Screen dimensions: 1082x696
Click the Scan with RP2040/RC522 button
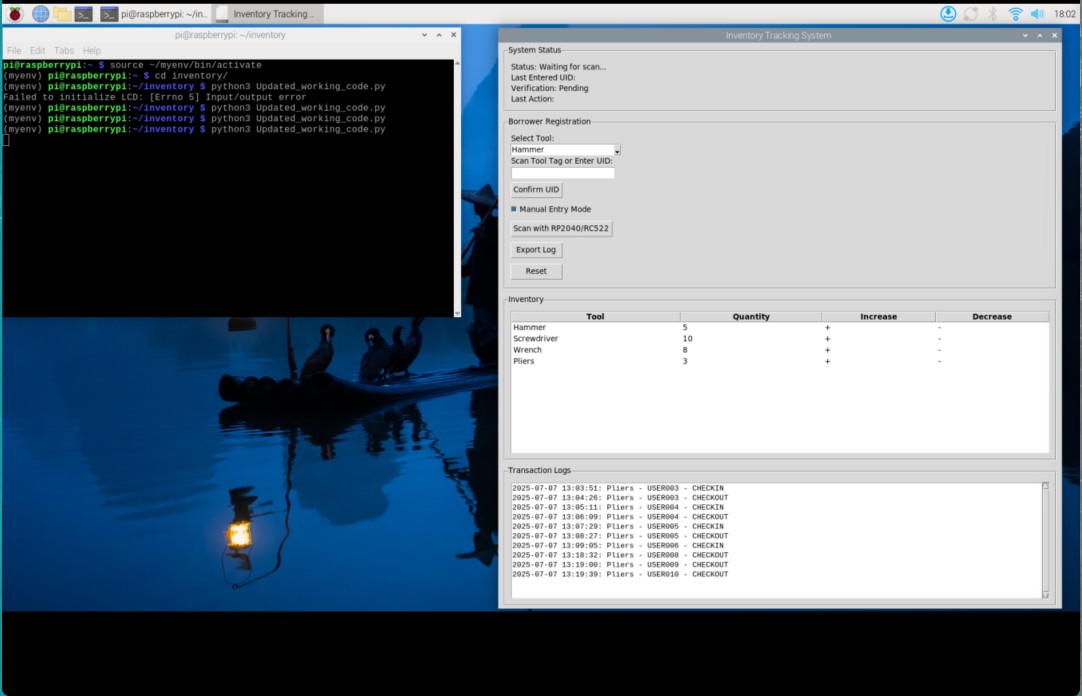tap(561, 228)
